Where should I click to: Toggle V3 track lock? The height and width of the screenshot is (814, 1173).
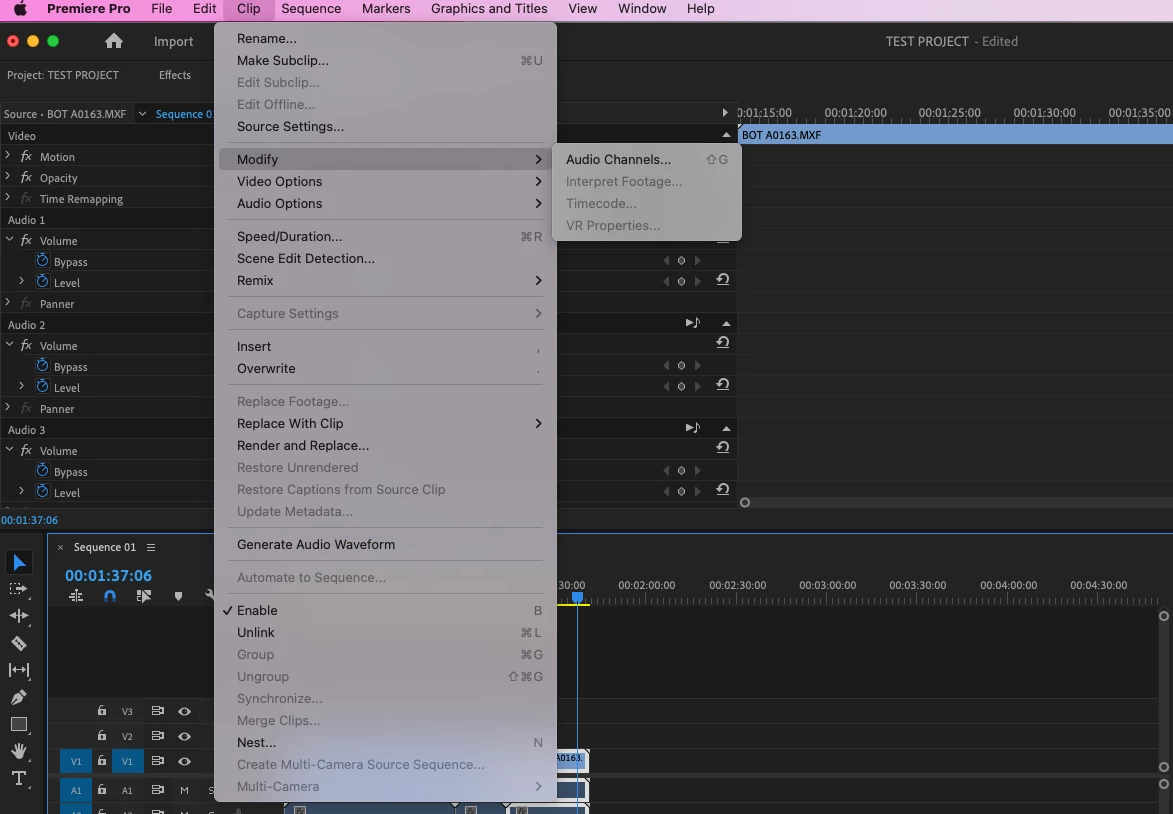point(102,711)
